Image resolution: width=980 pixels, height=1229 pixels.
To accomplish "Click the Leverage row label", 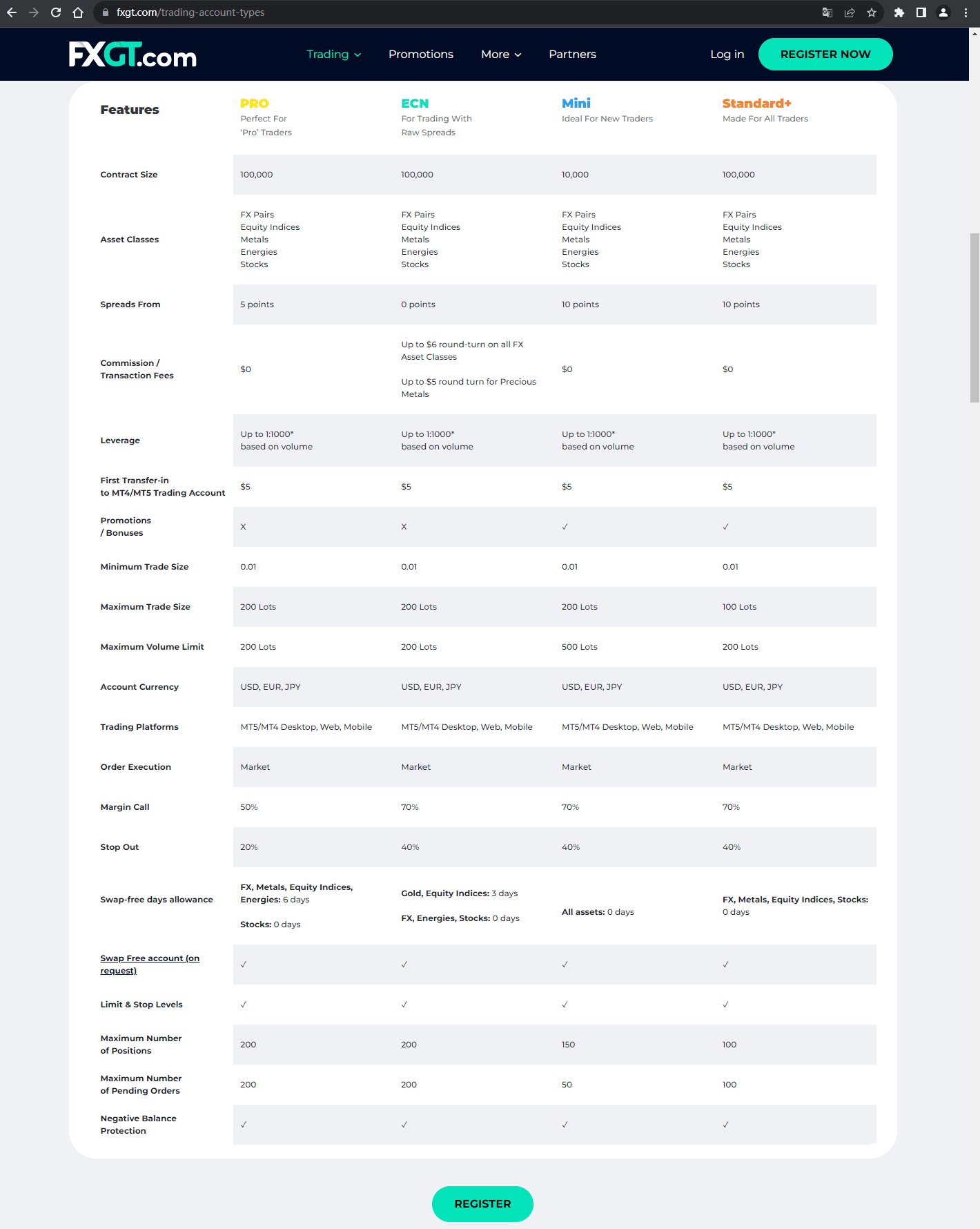I will point(120,441).
